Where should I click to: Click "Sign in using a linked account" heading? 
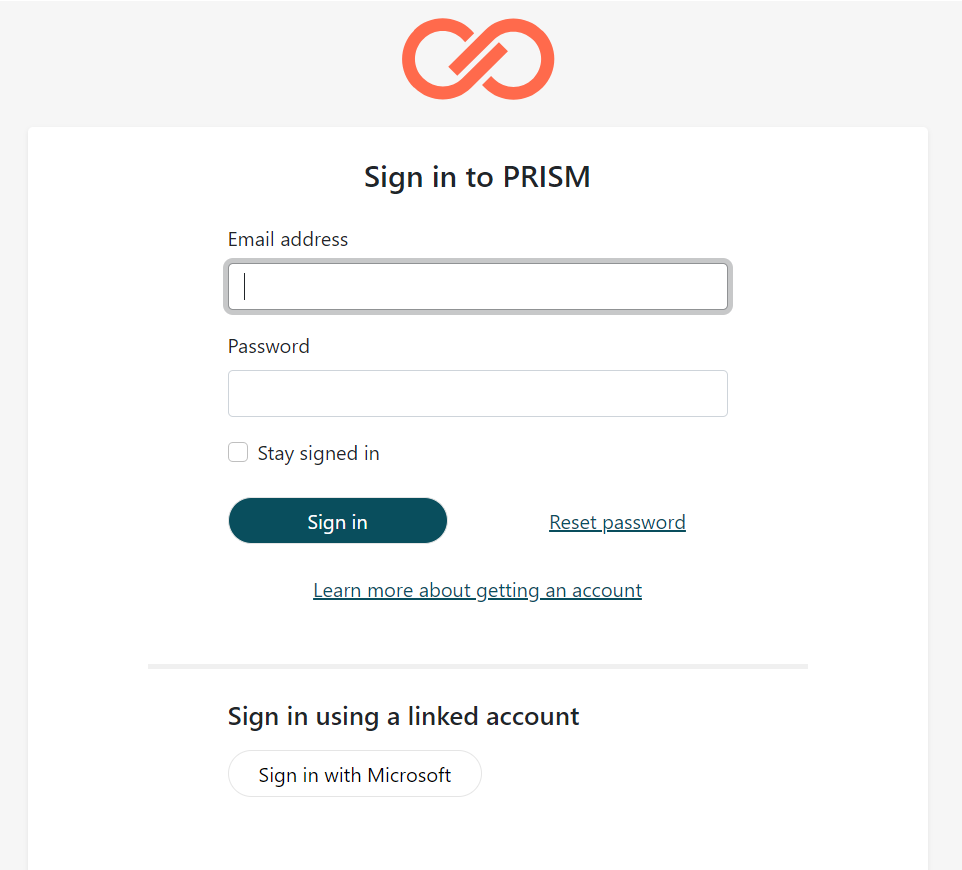click(404, 716)
